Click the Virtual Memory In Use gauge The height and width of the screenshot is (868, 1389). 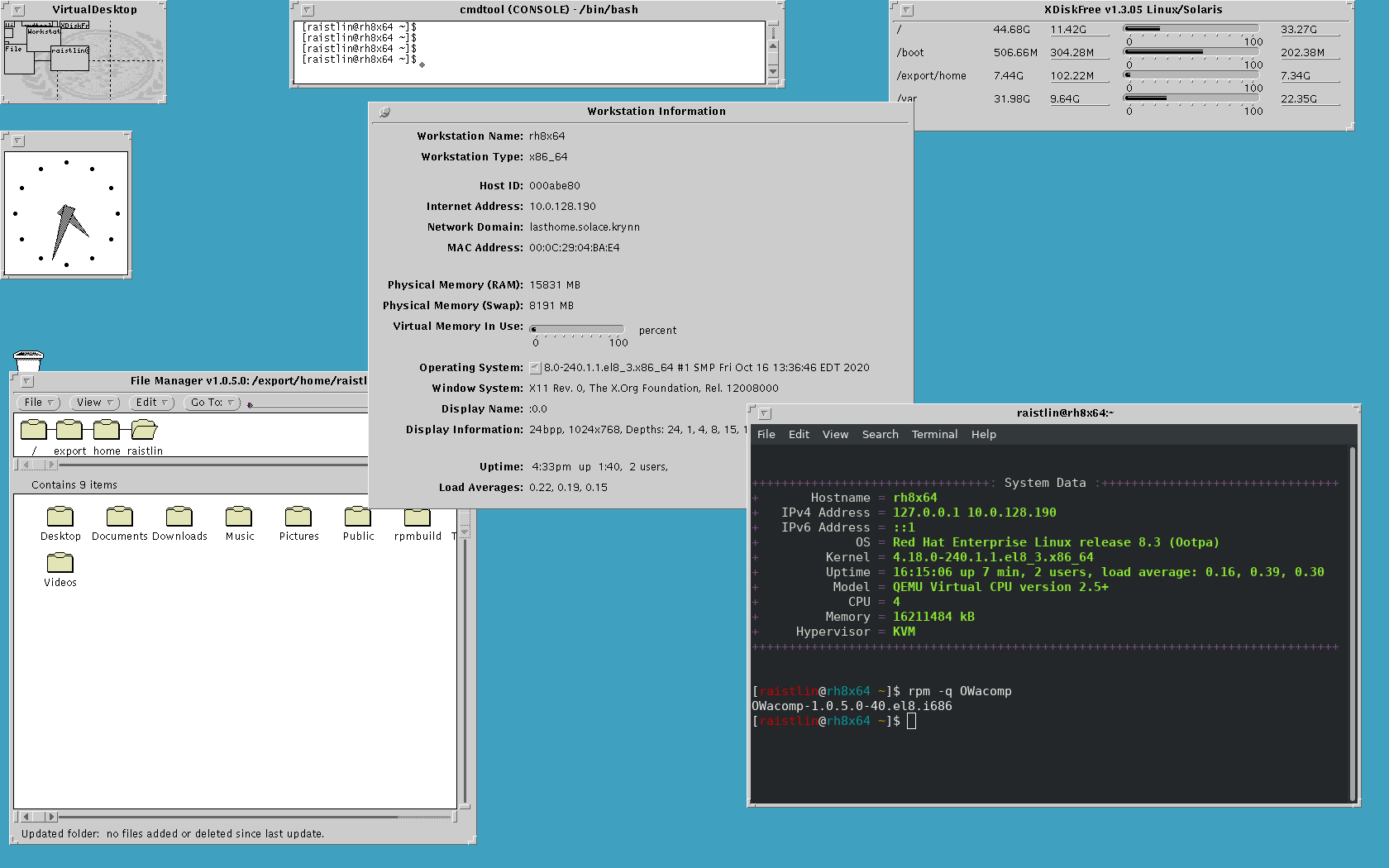pos(576,329)
